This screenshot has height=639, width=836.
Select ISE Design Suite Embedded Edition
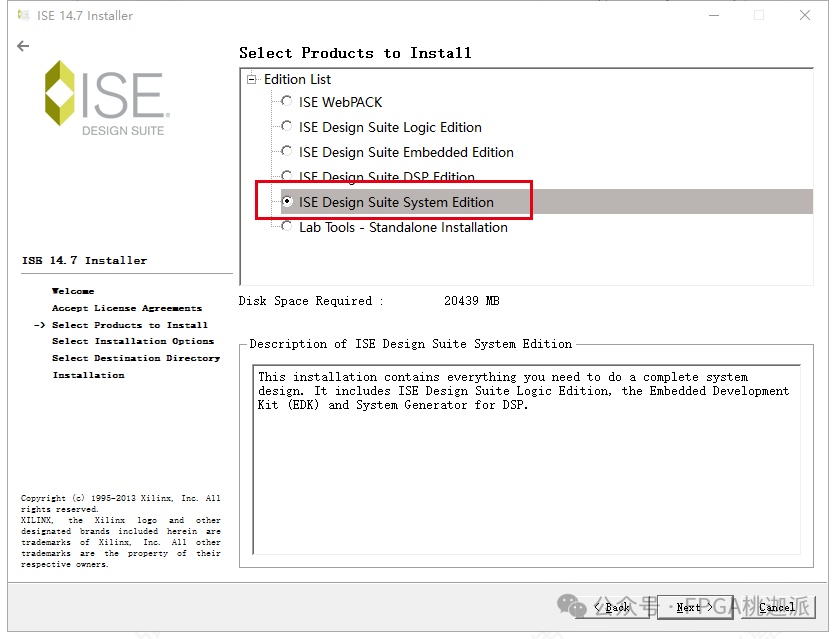pos(285,152)
